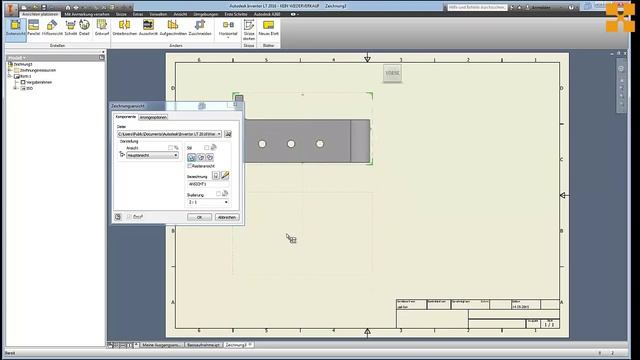Open the Skalierung 2:1 dropdown
This screenshot has height=360, width=640.
tap(226, 202)
